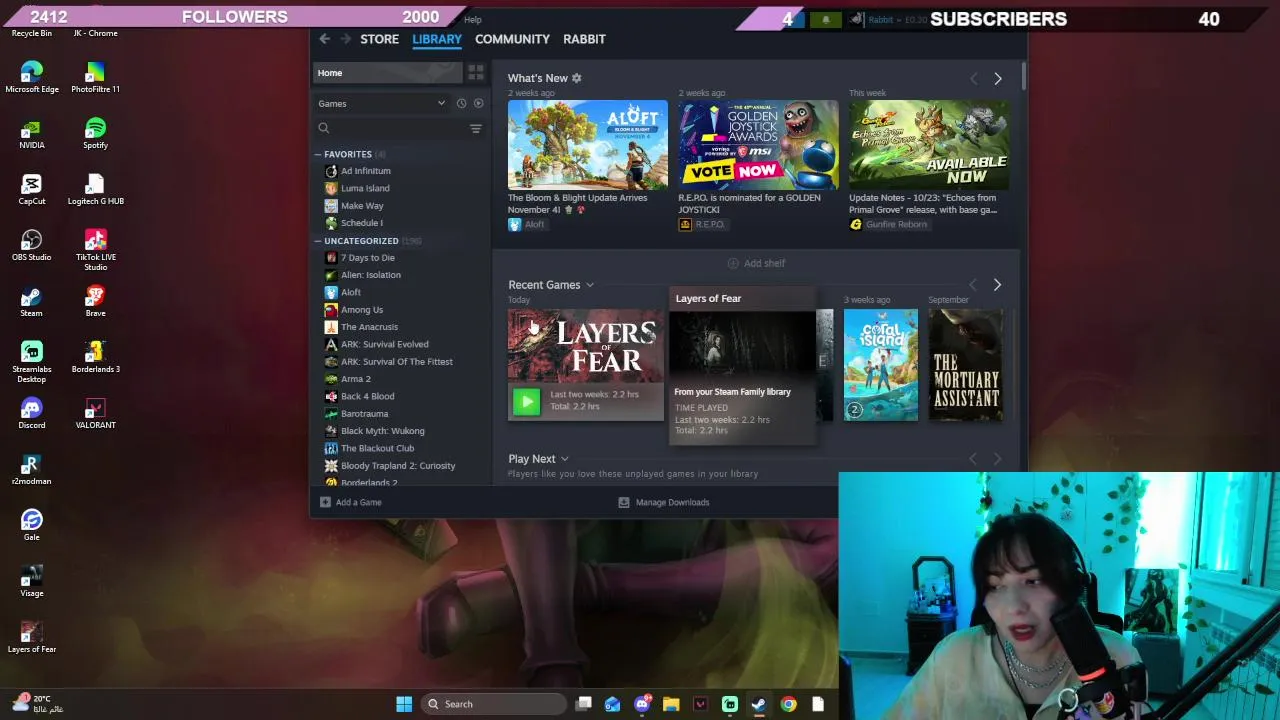Image resolution: width=1280 pixels, height=720 pixels.
Task: Open Discord from the taskbar
Action: point(642,704)
